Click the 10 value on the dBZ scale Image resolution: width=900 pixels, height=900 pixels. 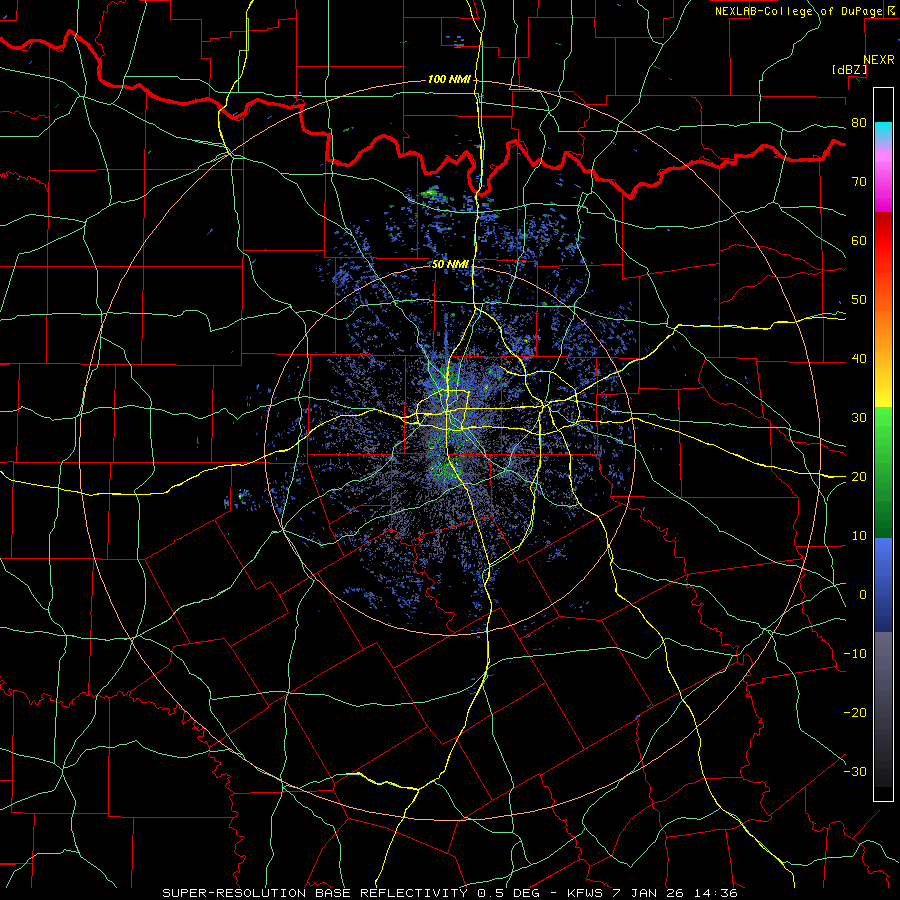pos(859,536)
